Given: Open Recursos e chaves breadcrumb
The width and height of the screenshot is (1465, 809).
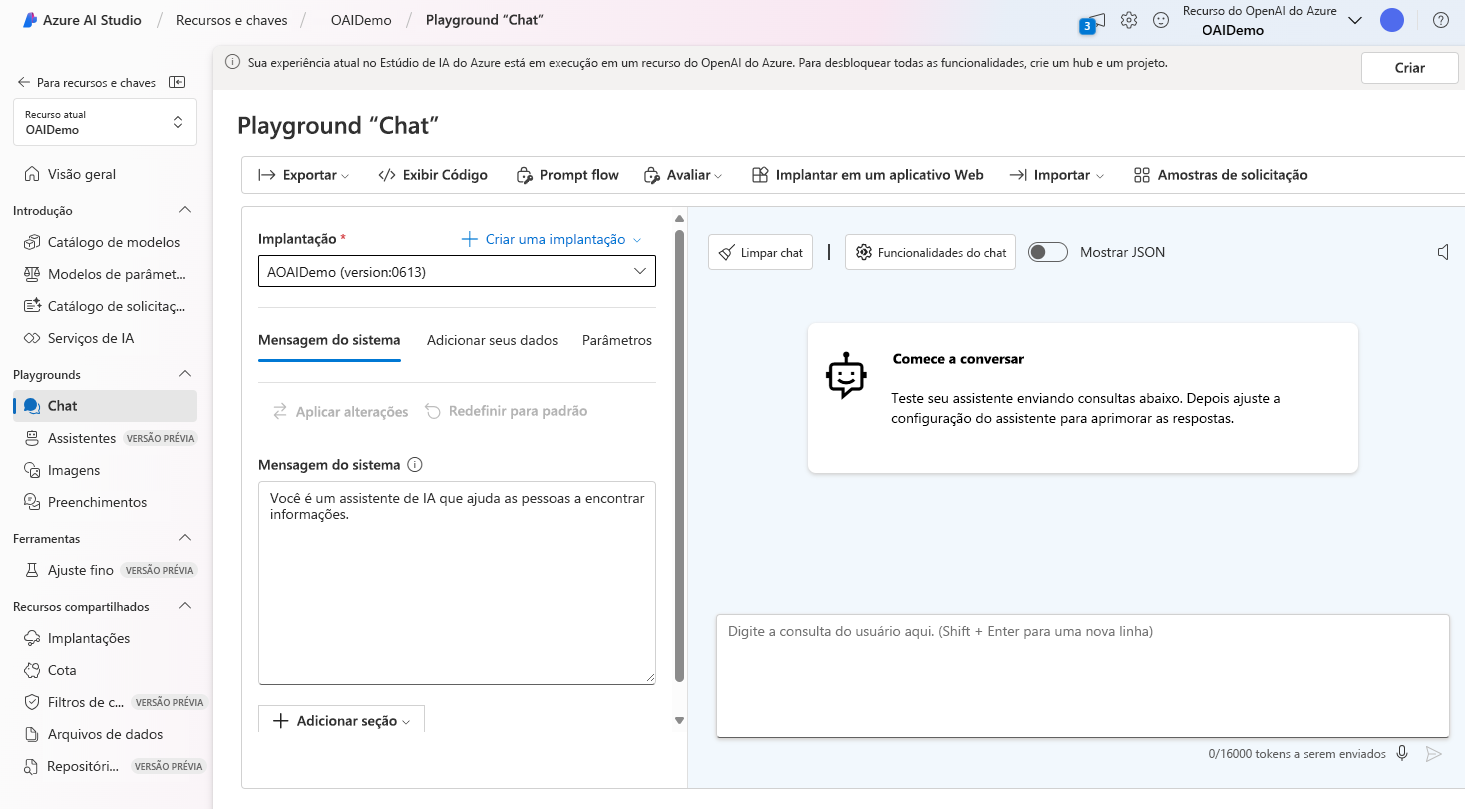Looking at the screenshot, I should coord(231,20).
